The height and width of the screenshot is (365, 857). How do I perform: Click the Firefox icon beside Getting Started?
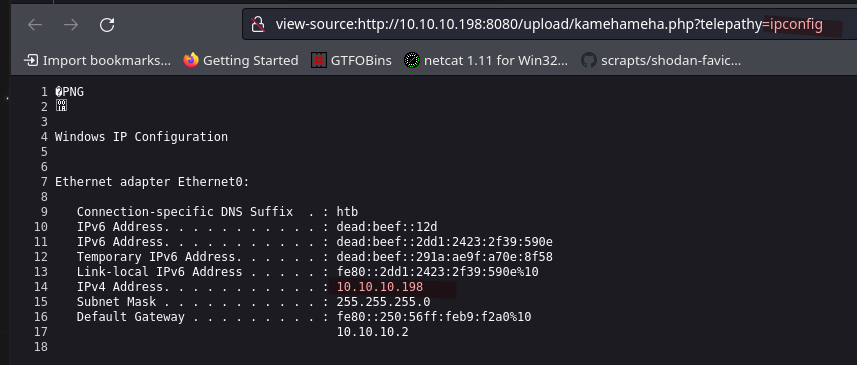coord(191,60)
